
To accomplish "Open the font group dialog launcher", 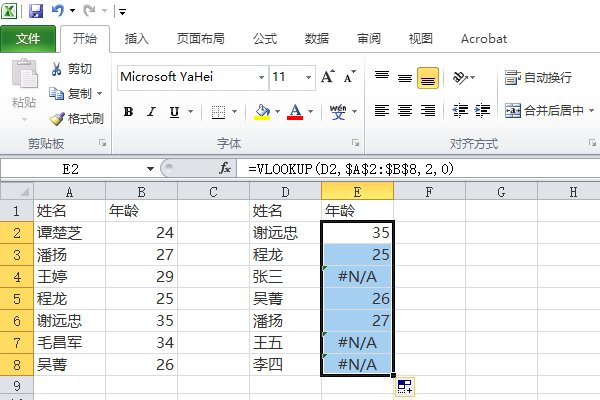I will tap(355, 143).
